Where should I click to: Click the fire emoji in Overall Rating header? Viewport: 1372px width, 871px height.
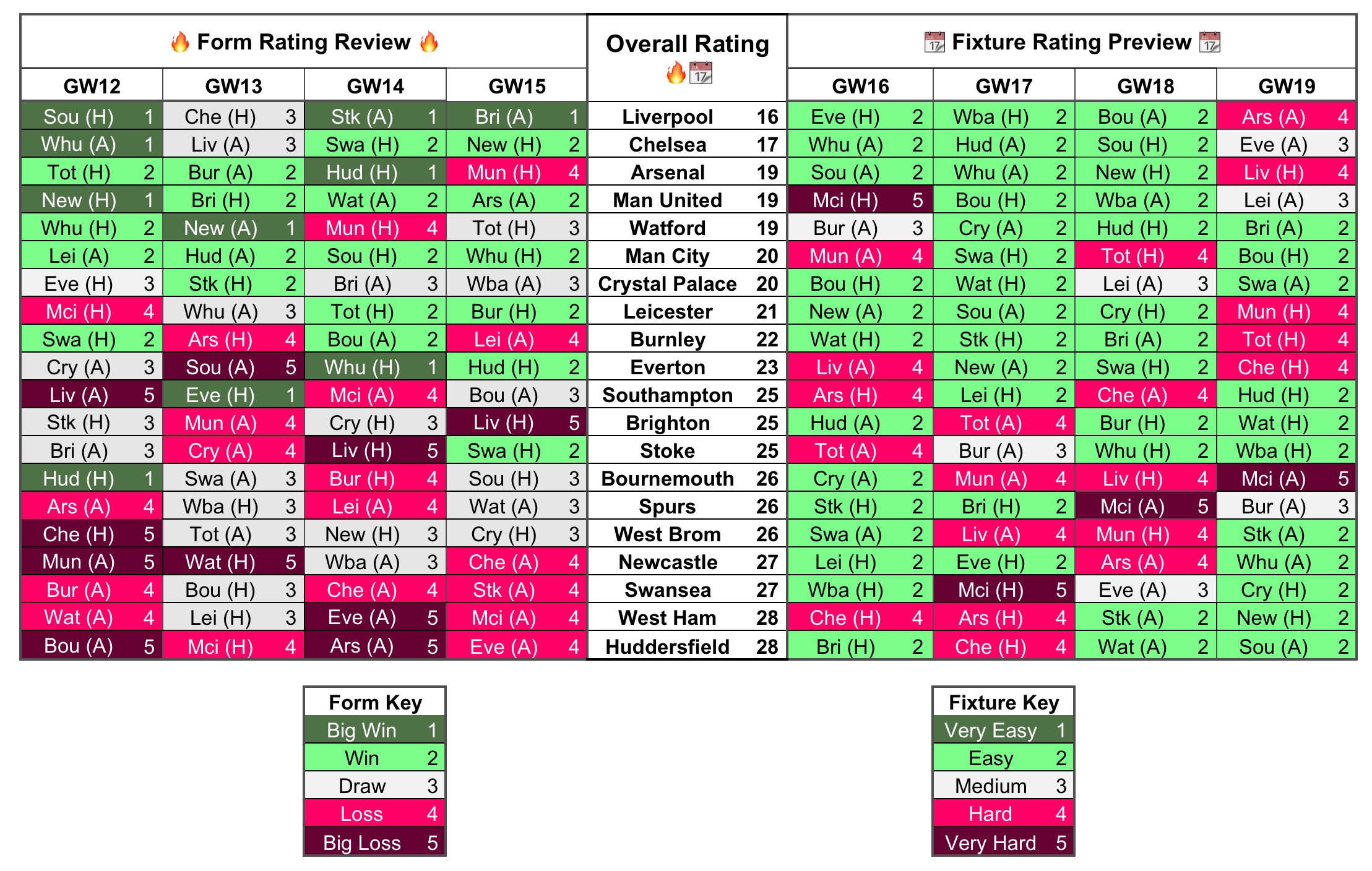(x=671, y=75)
